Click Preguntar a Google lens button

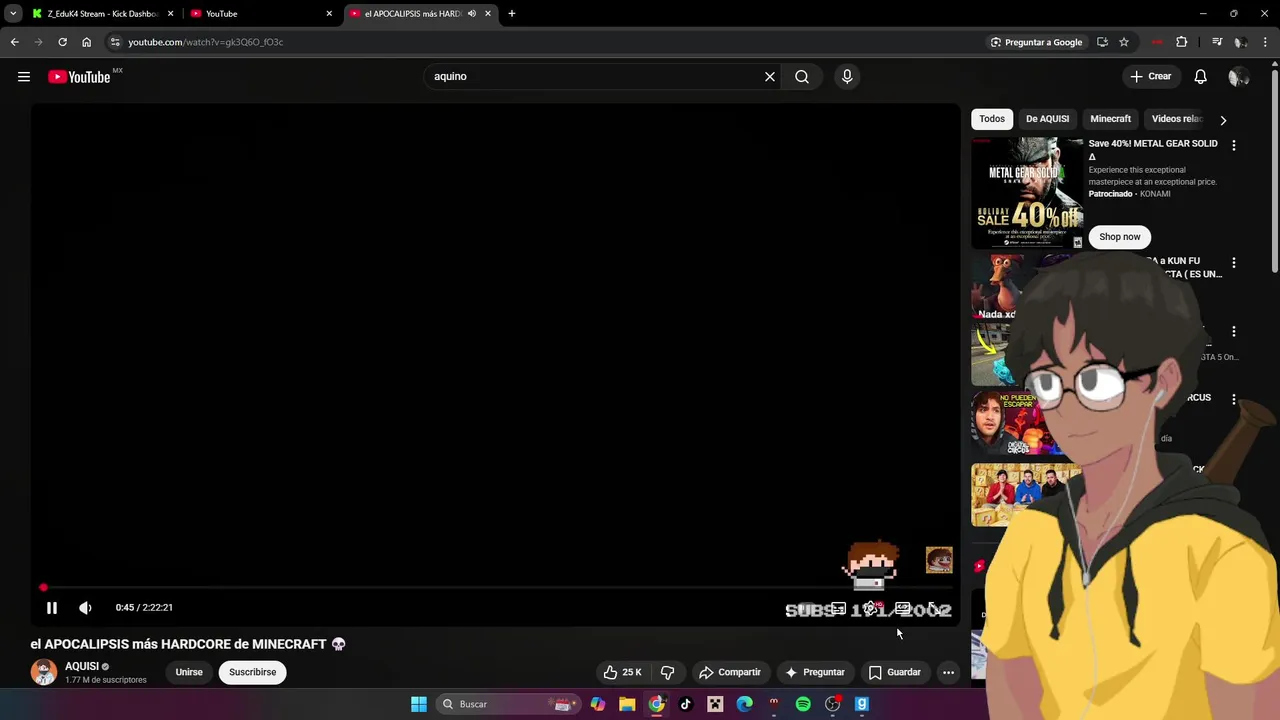[x=1036, y=42]
